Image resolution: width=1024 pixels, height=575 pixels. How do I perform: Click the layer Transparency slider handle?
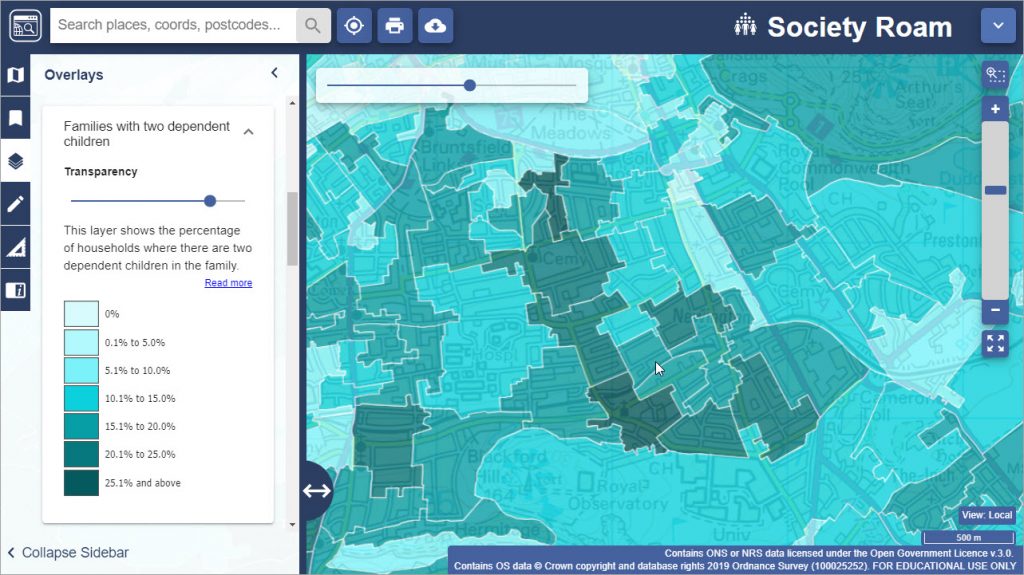[210, 201]
